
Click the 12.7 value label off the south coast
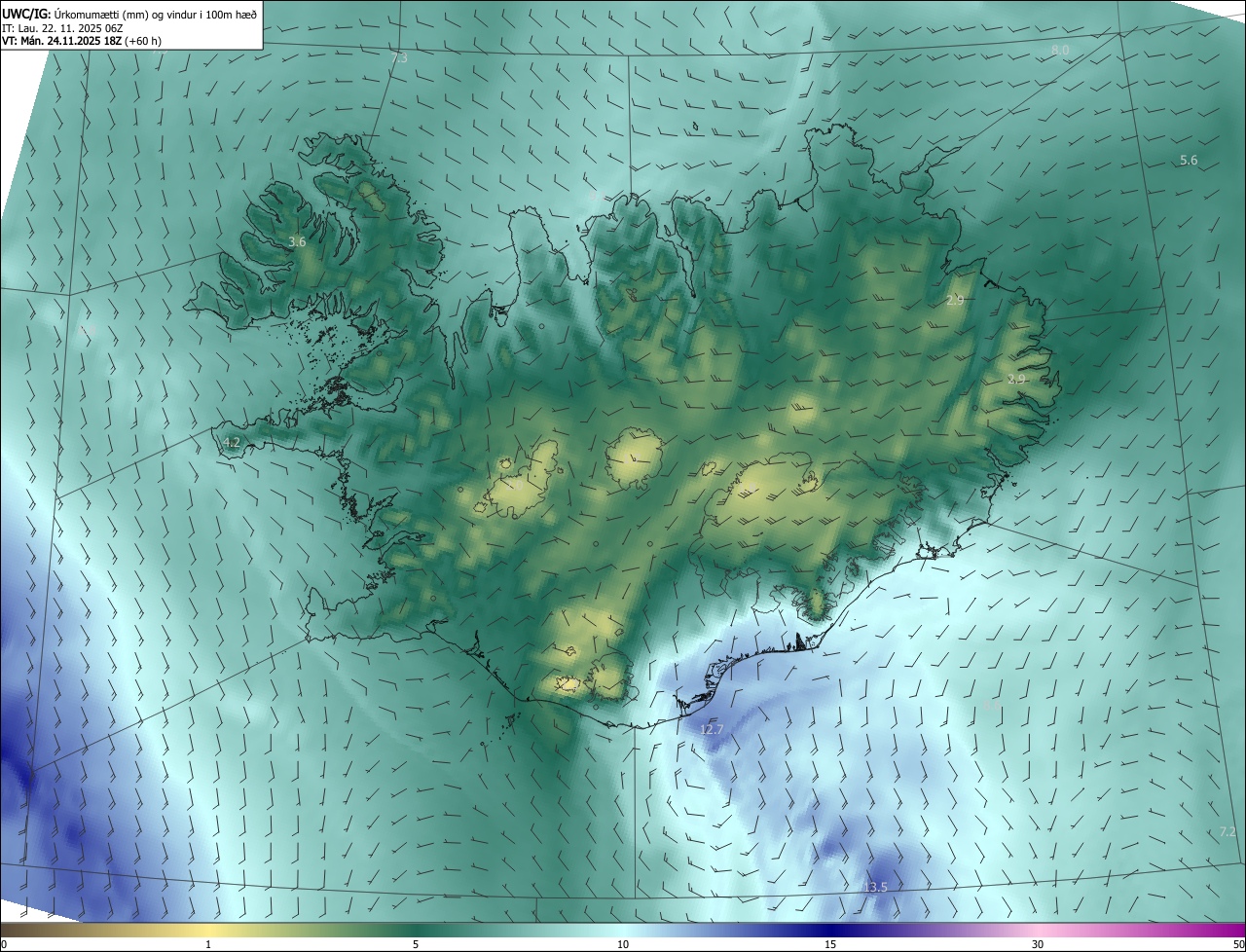[x=712, y=729]
